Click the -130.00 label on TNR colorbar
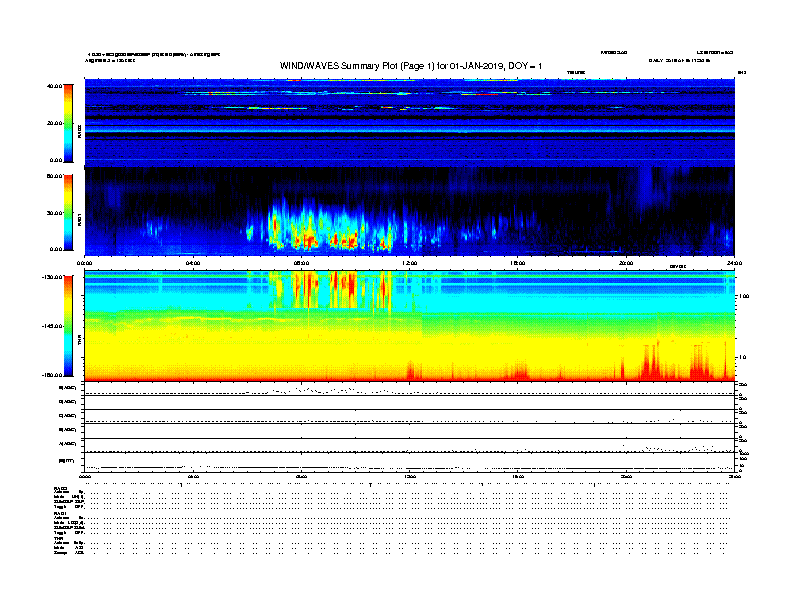Image resolution: width=792 pixels, height=612 pixels. (x=52, y=277)
